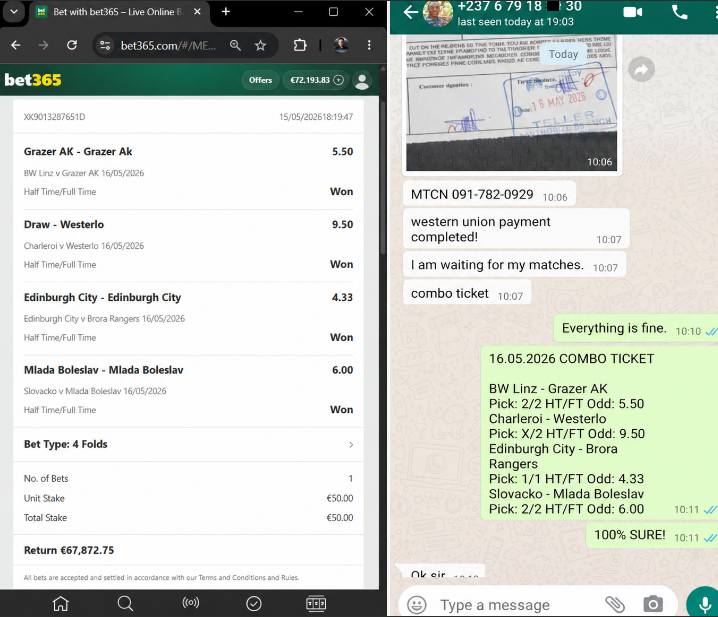
Task: Click the combo ticket message
Action: pos(467,293)
